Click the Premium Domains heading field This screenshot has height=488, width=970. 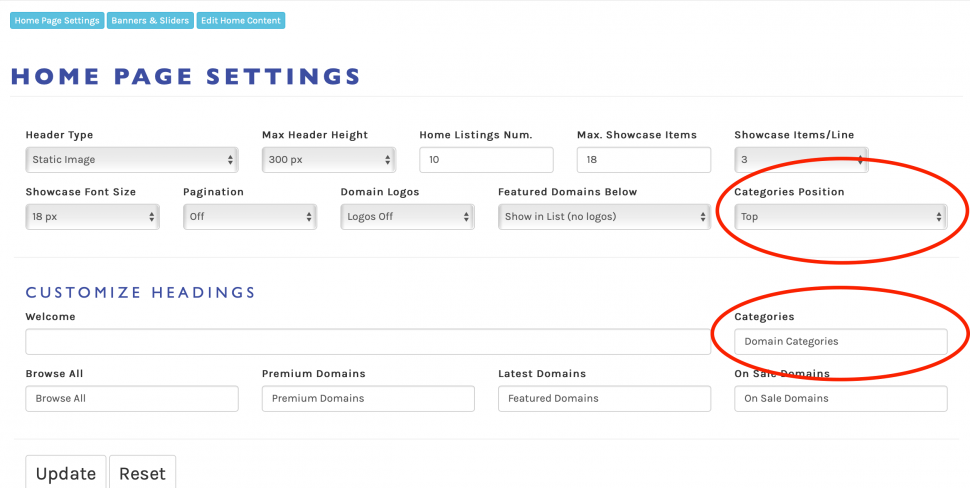pyautogui.click(x=368, y=398)
